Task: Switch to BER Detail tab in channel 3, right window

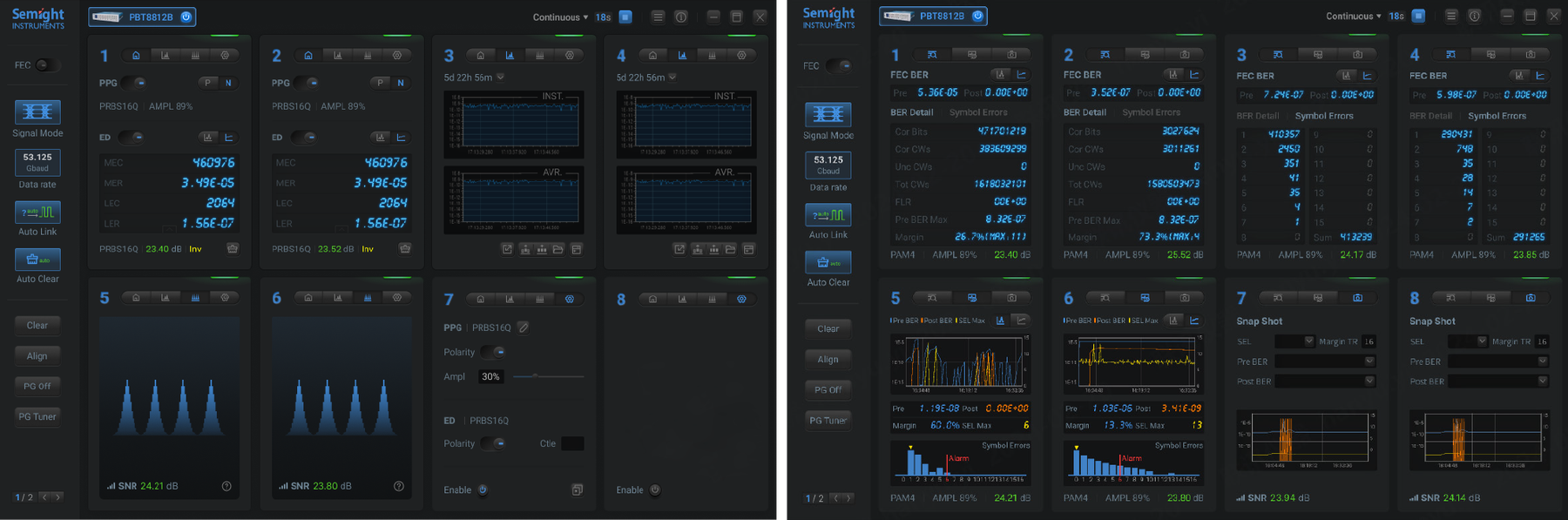Action: pyautogui.click(x=1258, y=116)
